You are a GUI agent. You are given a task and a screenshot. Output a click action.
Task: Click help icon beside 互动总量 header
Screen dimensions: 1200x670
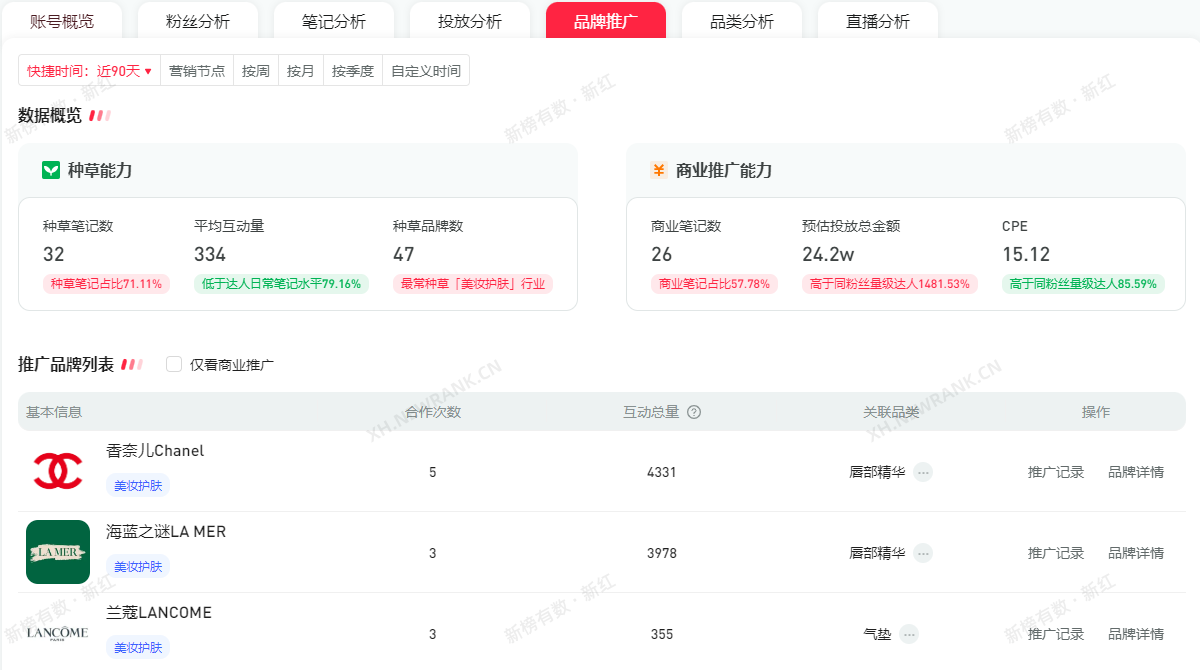694,412
